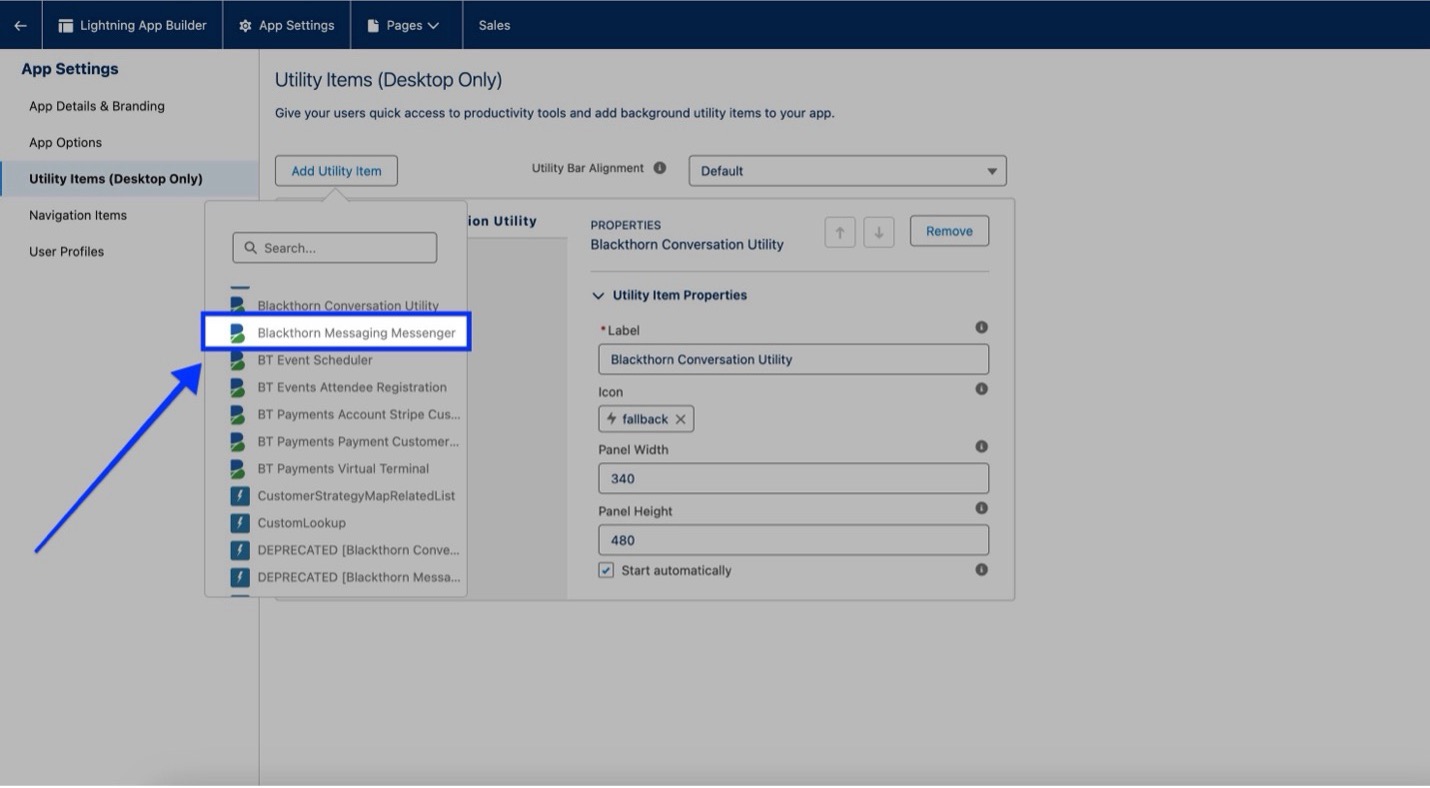
Task: Show info tooltip for Icon
Action: pyautogui.click(x=981, y=388)
